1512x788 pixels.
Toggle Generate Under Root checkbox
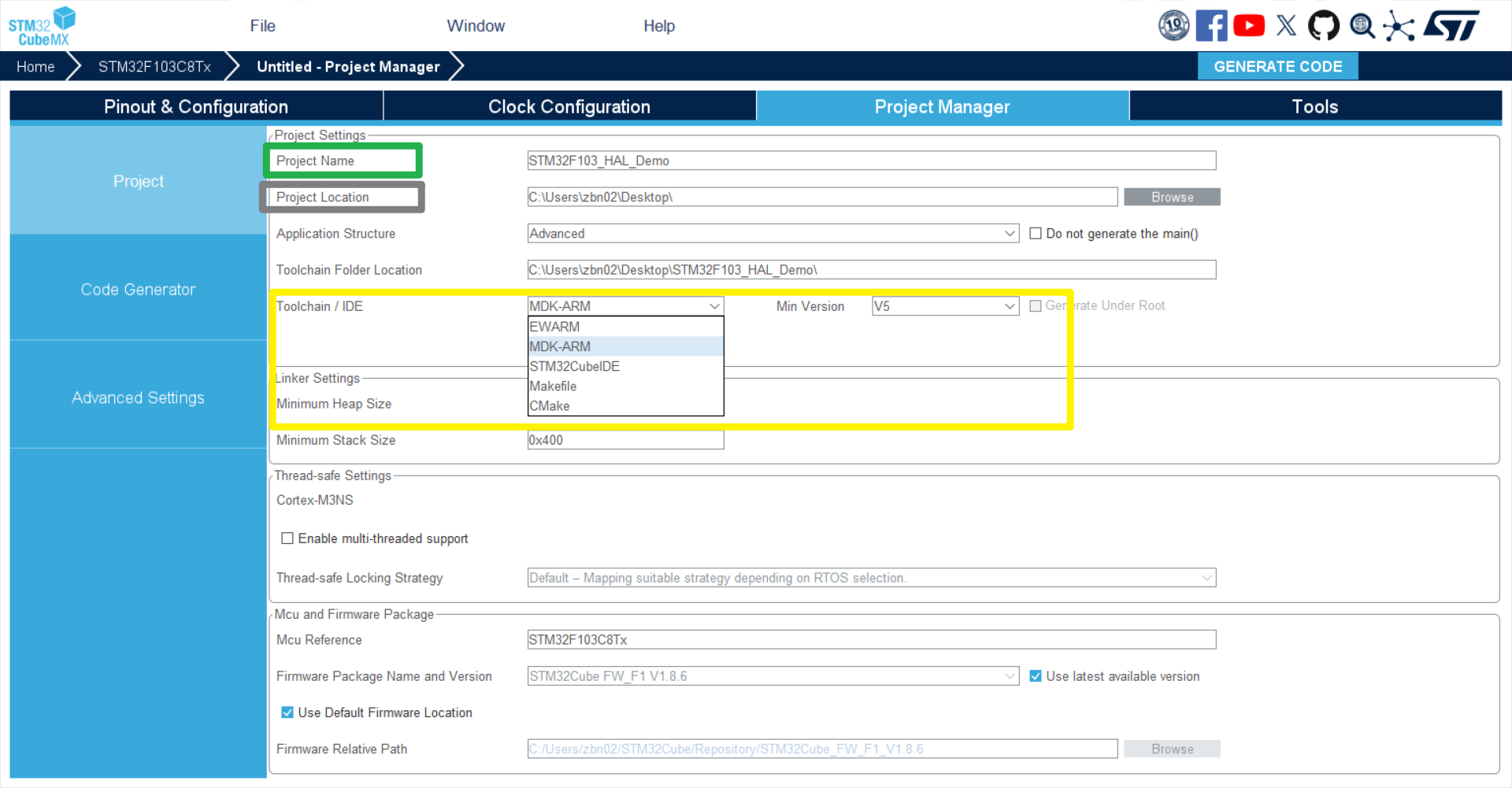(x=1036, y=306)
